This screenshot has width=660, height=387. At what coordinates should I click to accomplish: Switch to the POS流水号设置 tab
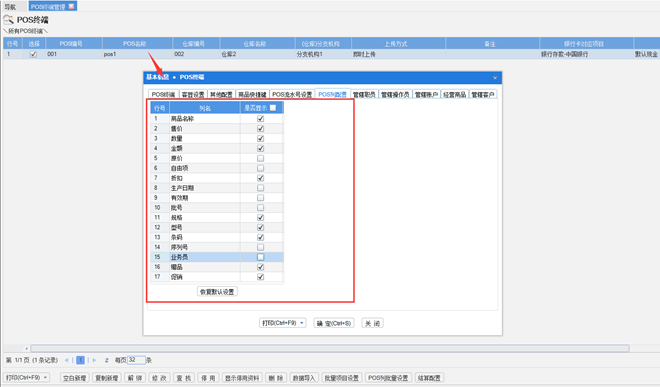[292, 95]
